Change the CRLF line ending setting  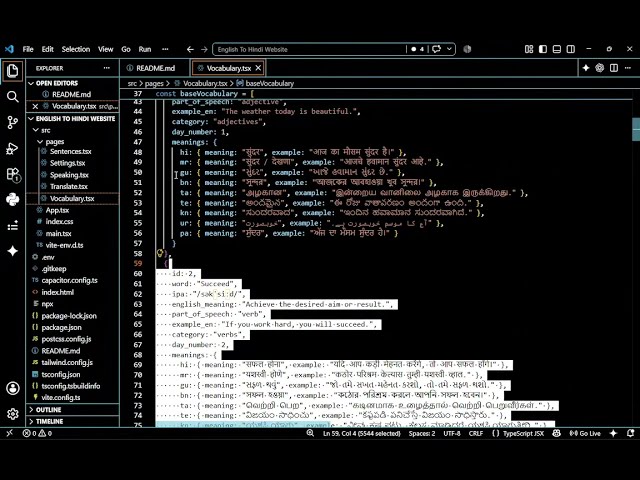click(476, 433)
